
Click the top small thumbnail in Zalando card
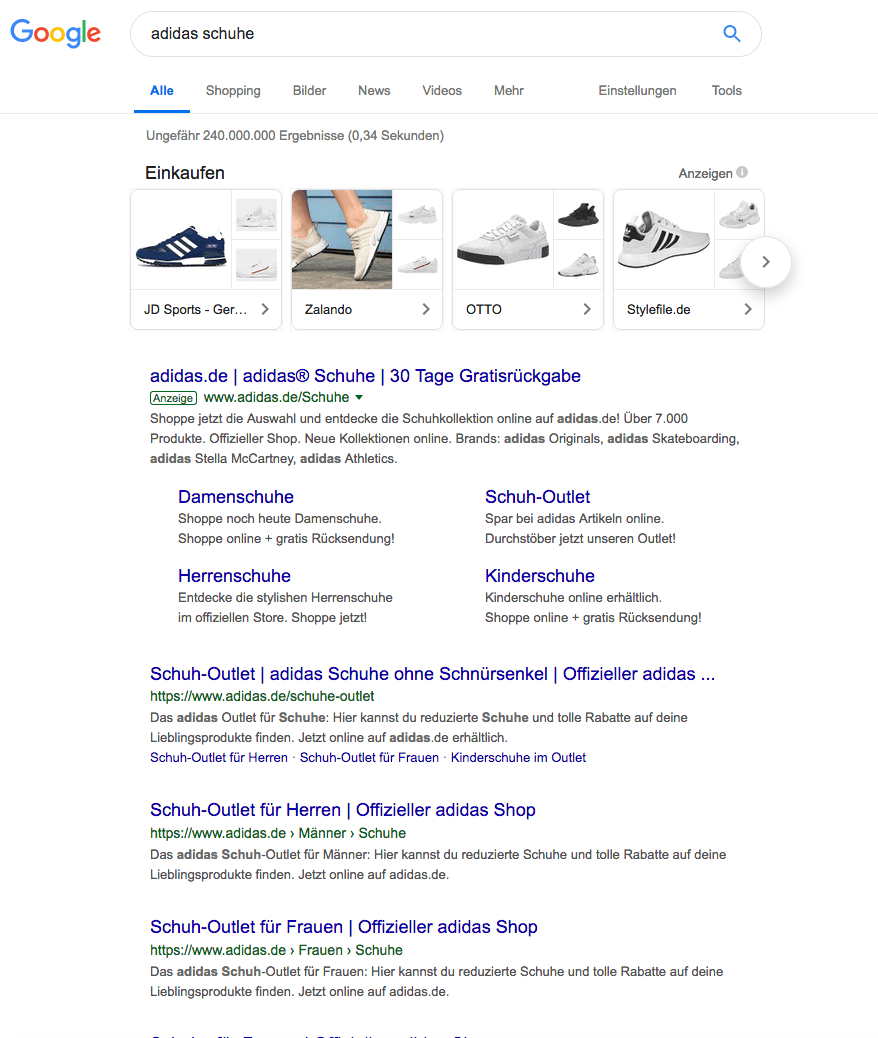point(417,214)
